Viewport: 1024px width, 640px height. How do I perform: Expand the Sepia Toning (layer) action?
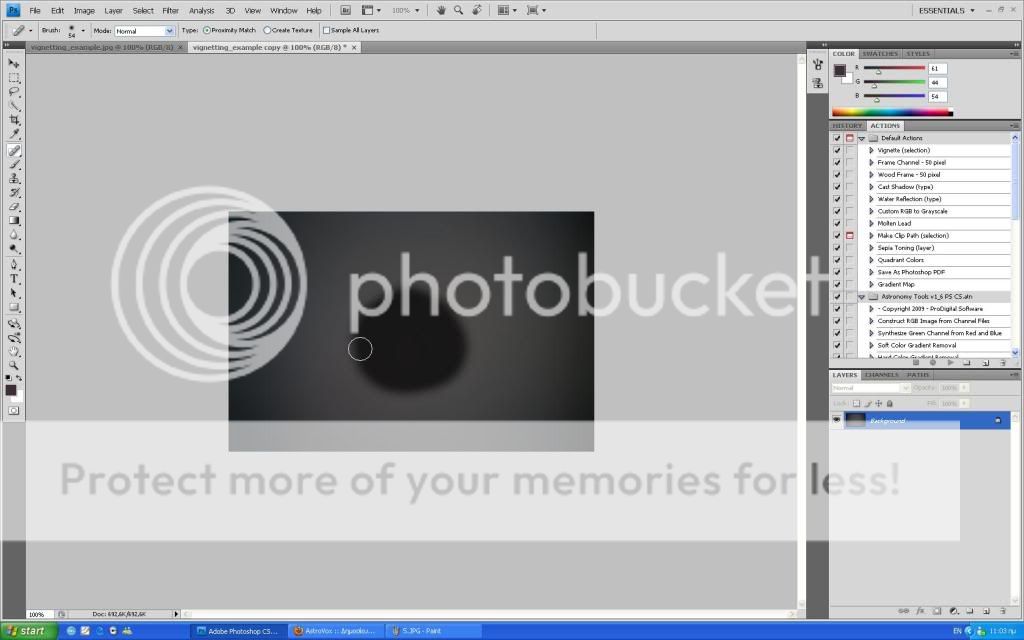coord(871,248)
